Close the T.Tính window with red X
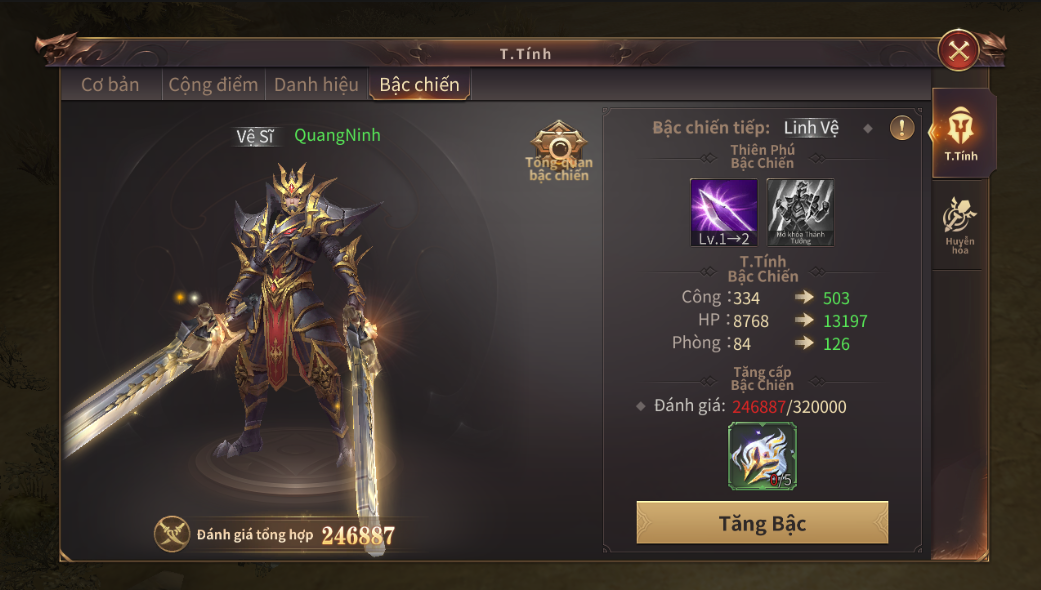The width and height of the screenshot is (1041, 590). pos(959,50)
